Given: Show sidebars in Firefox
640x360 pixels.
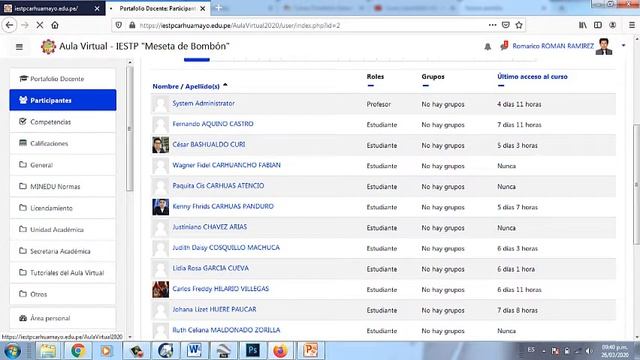Looking at the screenshot, I should (x=598, y=25).
